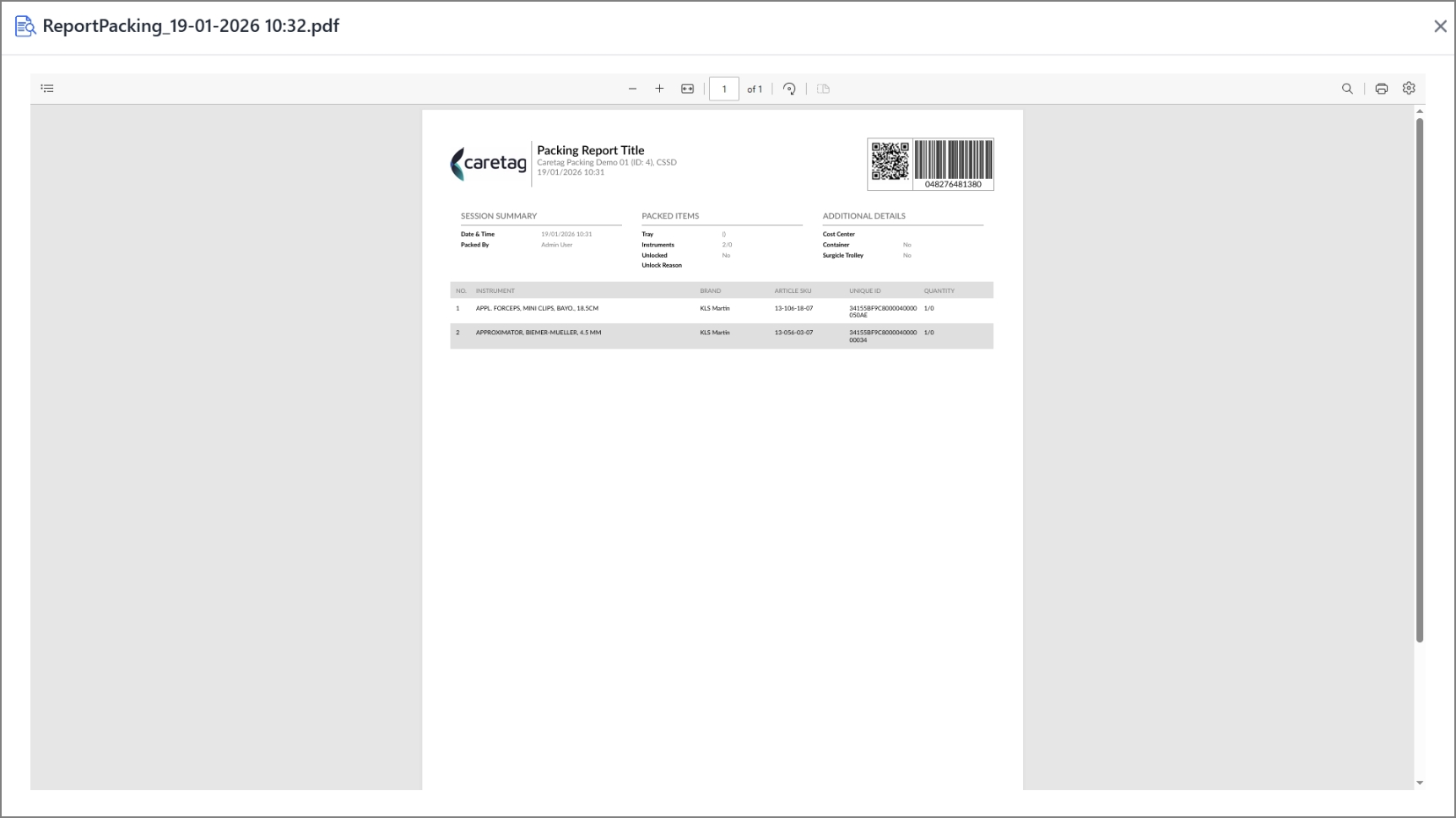This screenshot has height=818, width=1456.
Task: Click the barcode 048276481380
Action: (953, 165)
